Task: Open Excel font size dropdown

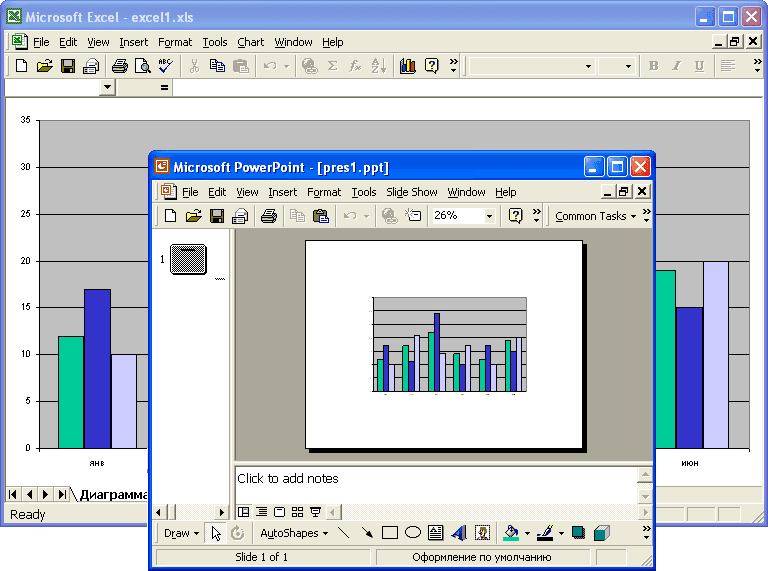Action: tap(628, 66)
